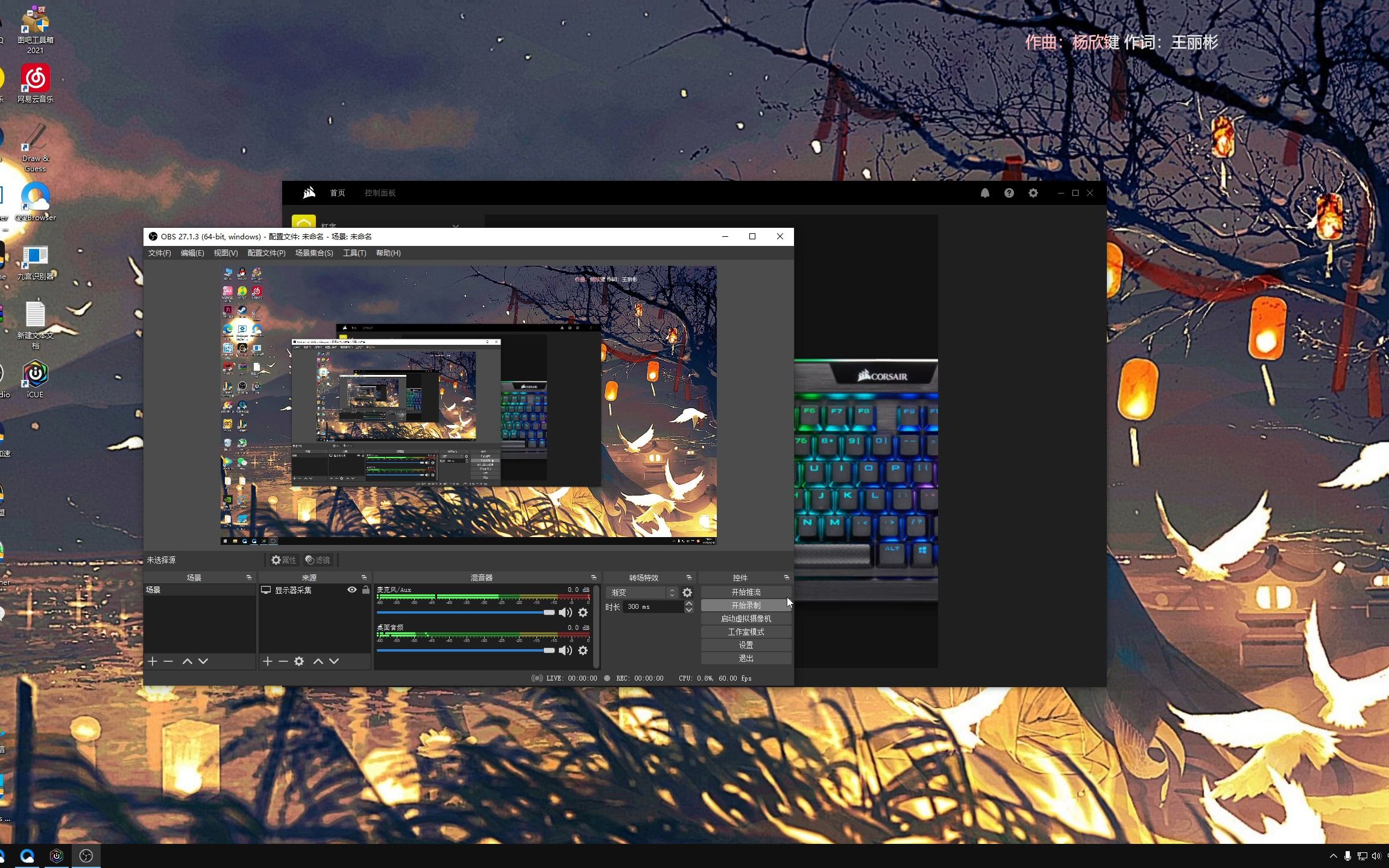The height and width of the screenshot is (868, 1389).
Task: Adjust 麦克风/Aux volume slider
Action: (465, 612)
